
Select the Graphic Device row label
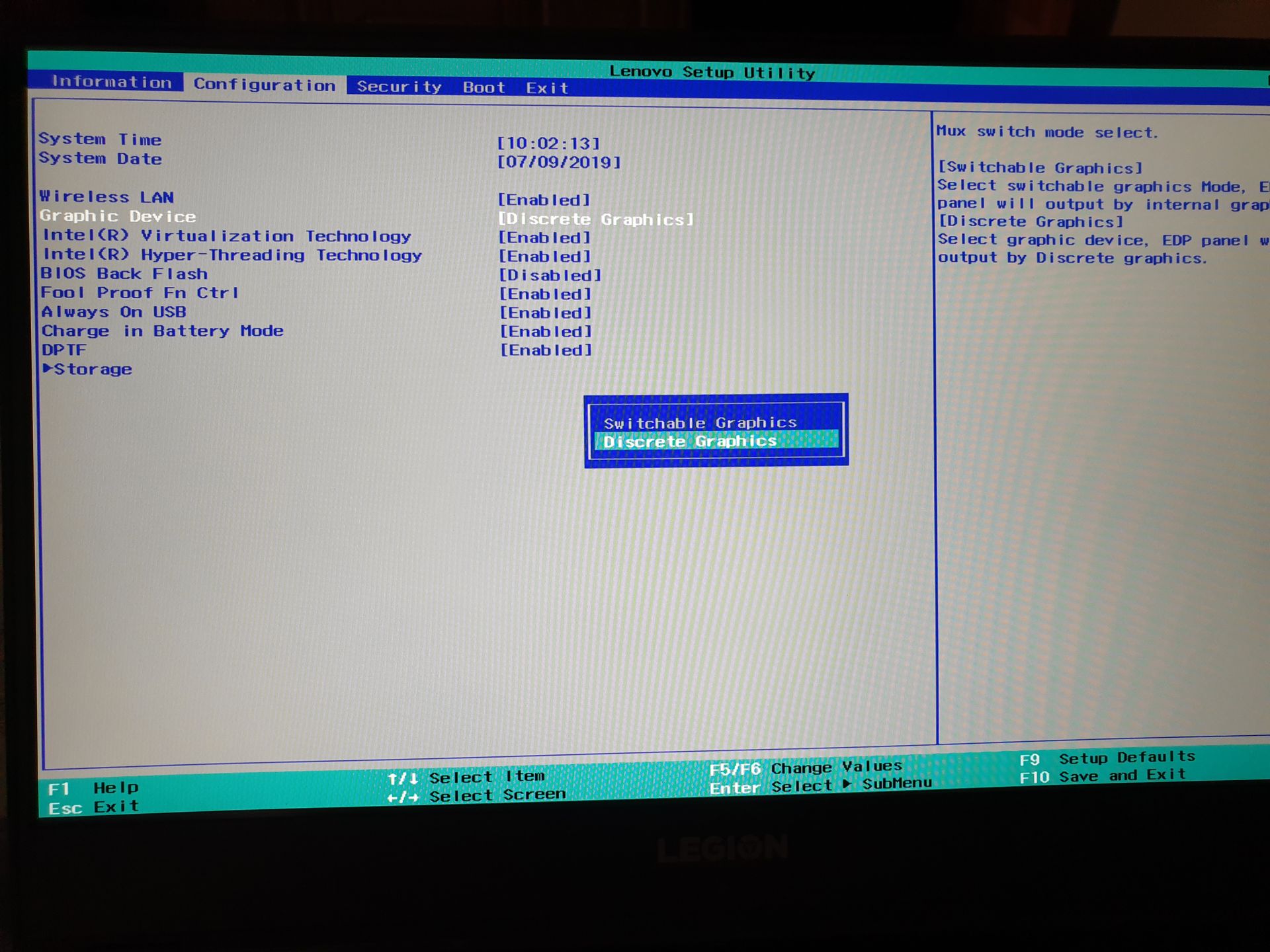click(118, 216)
